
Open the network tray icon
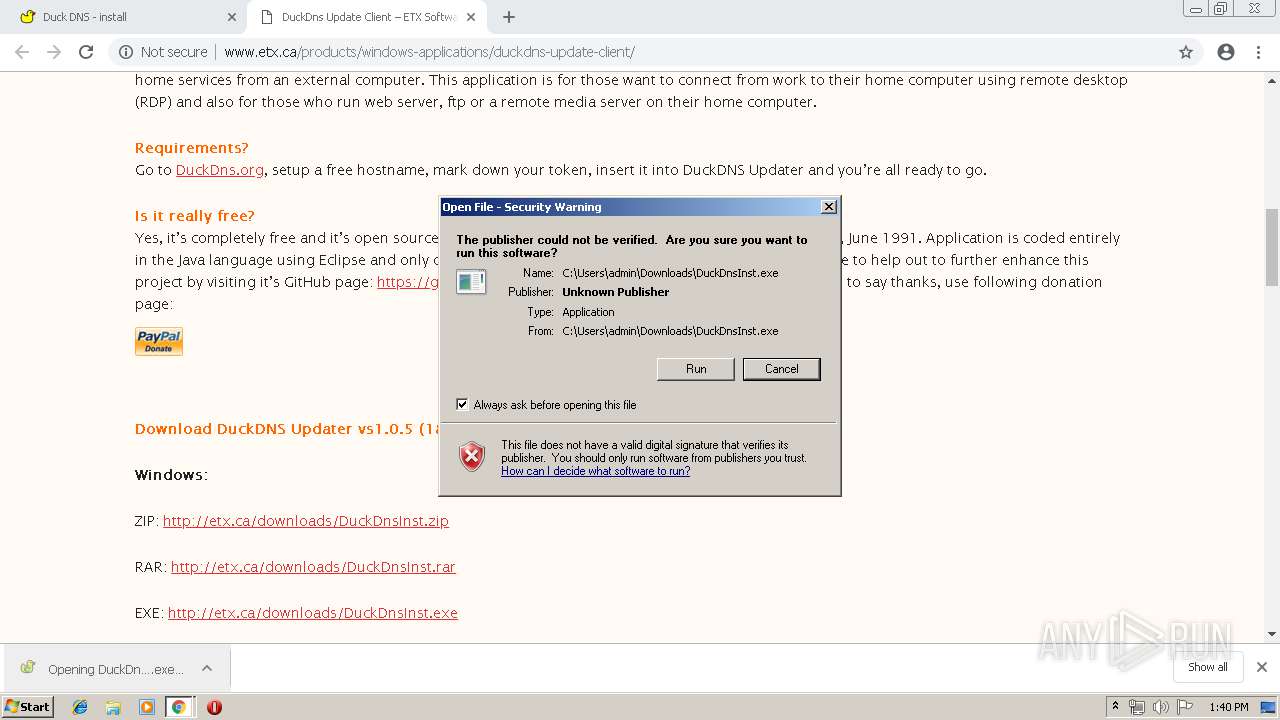[x=1137, y=707]
